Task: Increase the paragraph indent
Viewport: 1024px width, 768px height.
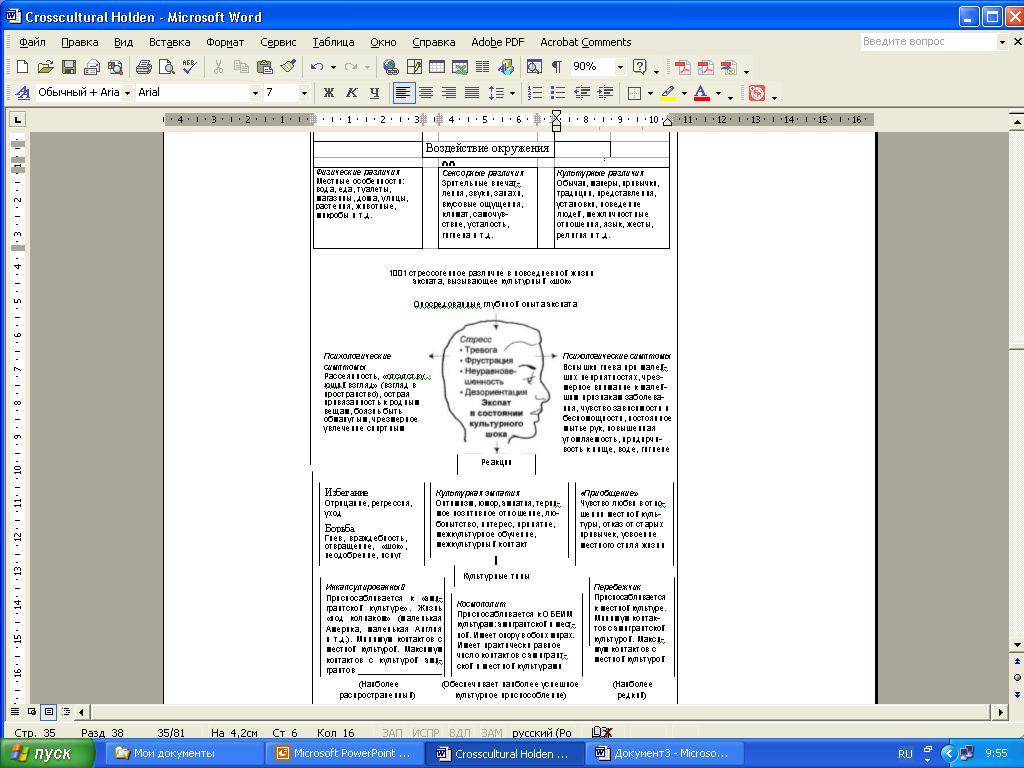Action: tap(605, 93)
